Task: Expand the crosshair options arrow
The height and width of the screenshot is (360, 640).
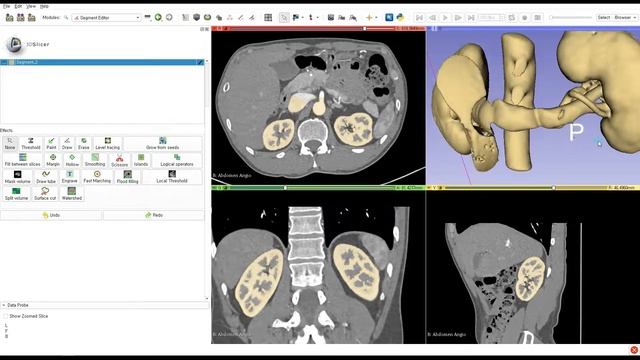Action: click(376, 18)
